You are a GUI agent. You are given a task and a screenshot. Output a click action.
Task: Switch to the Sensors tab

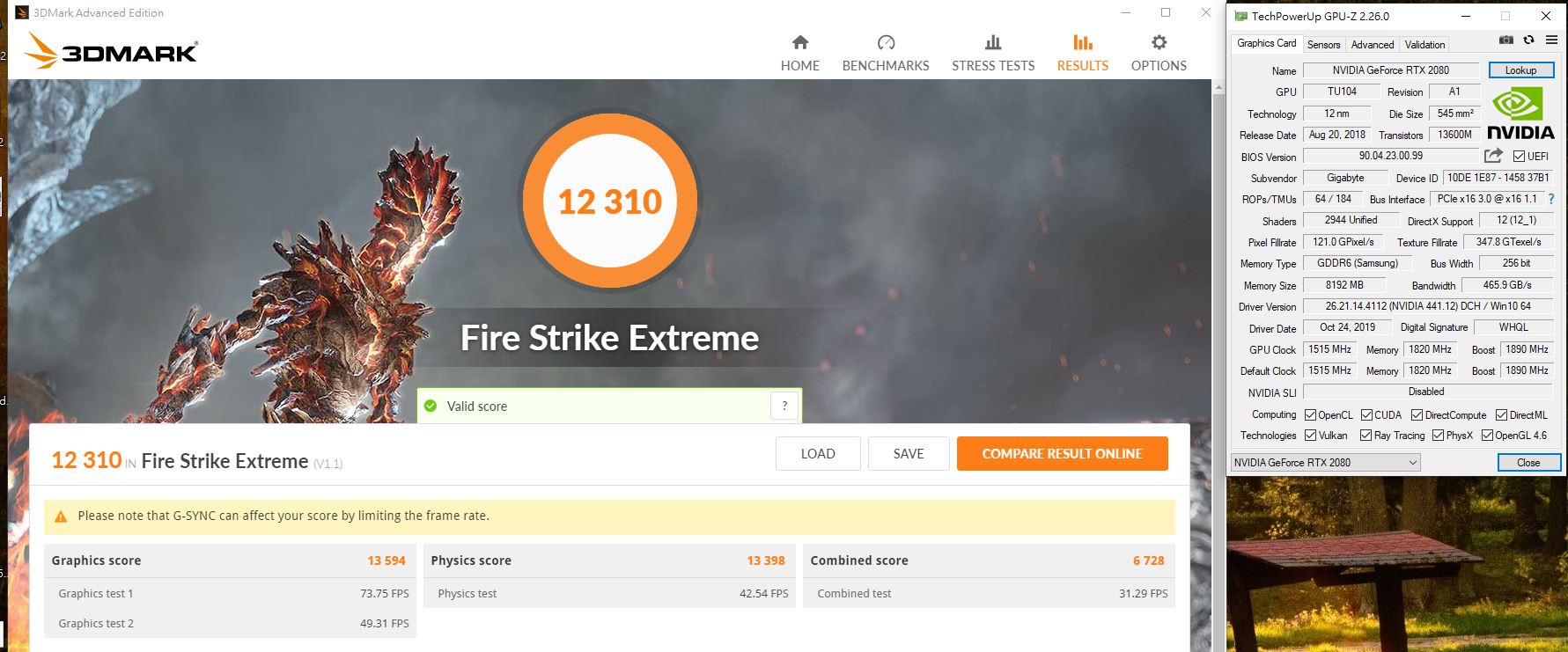1323,44
